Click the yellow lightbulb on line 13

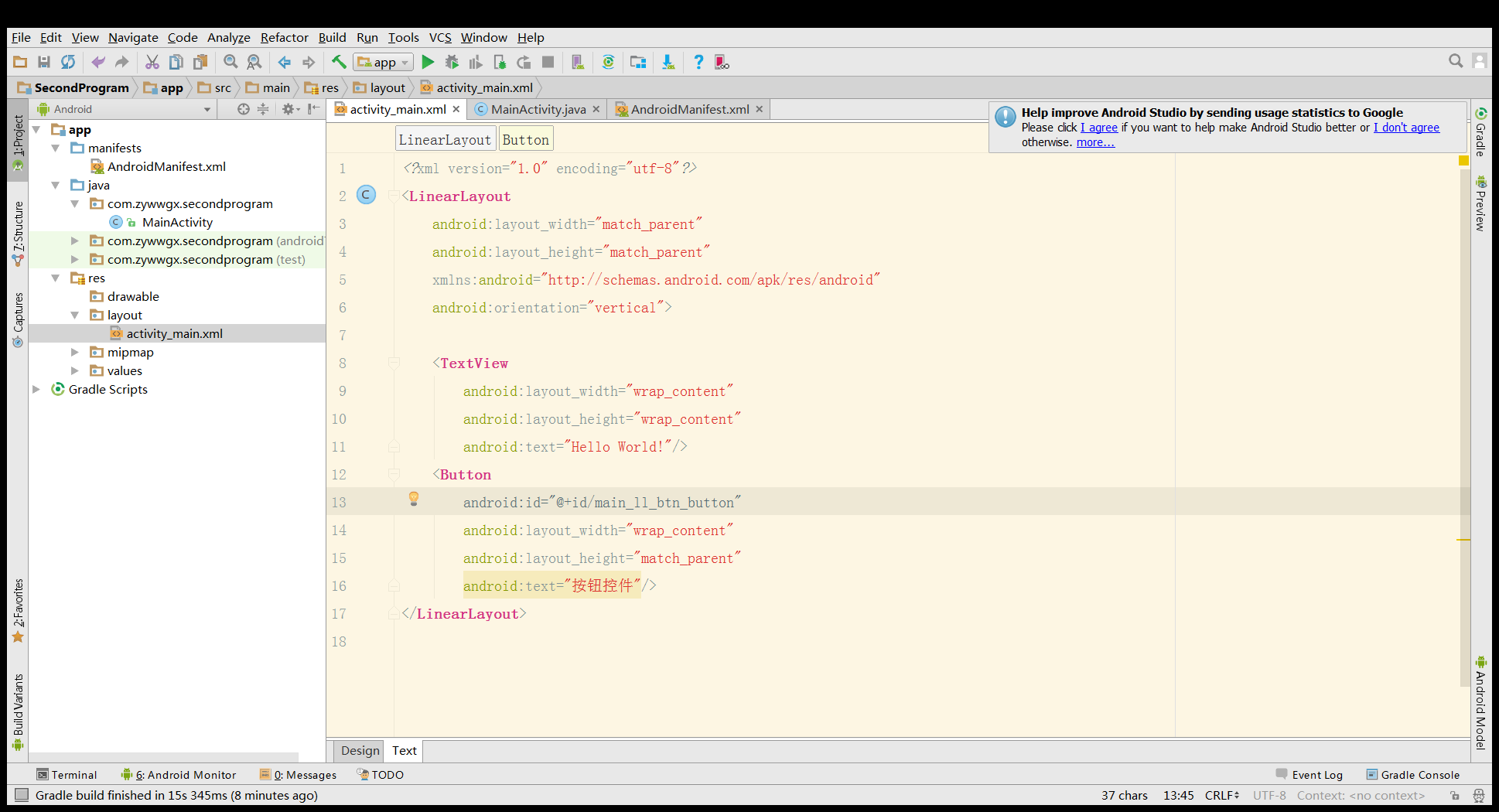coord(414,499)
